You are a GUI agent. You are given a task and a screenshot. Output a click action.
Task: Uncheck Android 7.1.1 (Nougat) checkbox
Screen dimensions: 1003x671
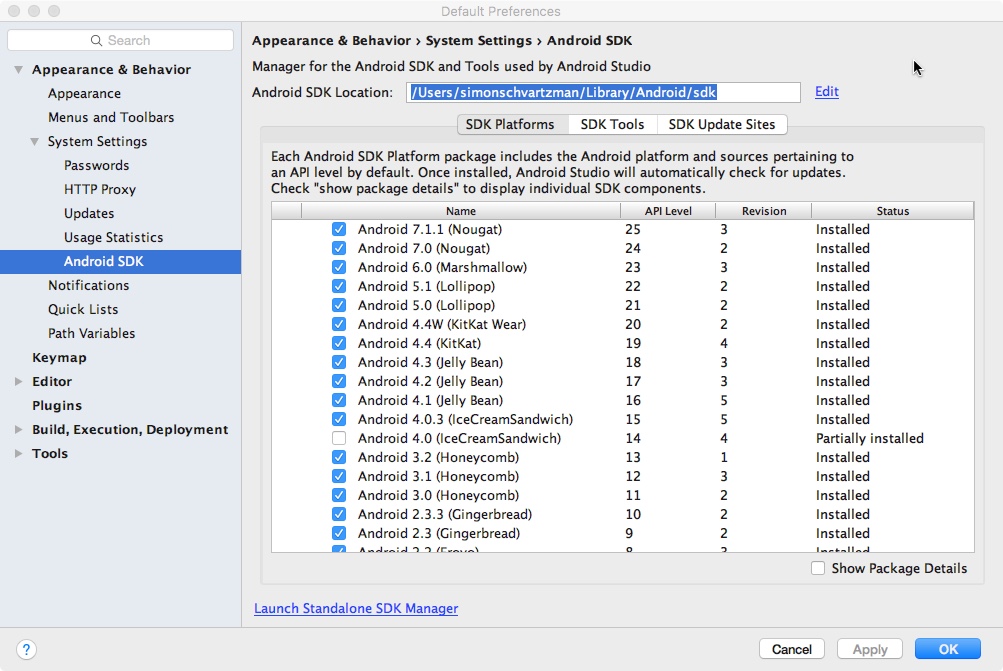339,229
